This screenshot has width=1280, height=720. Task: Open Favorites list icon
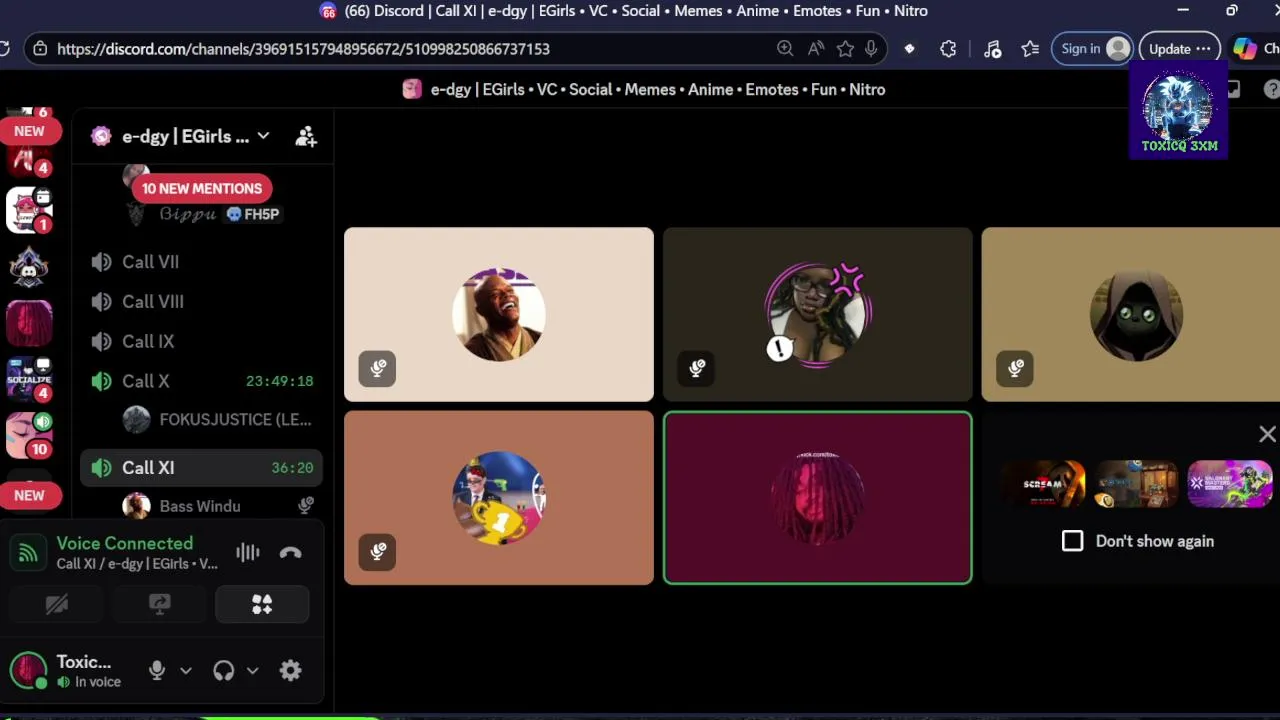point(1031,49)
